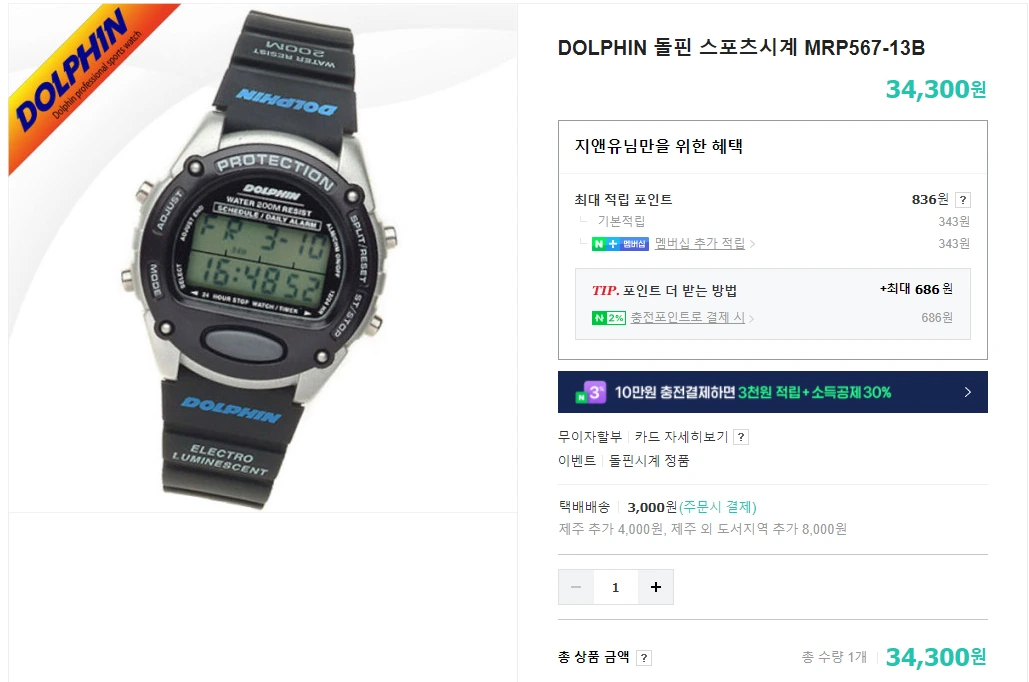Viewport: 1029px width, 682px height.
Task: Click the Dolphin watch product image
Action: 262,258
